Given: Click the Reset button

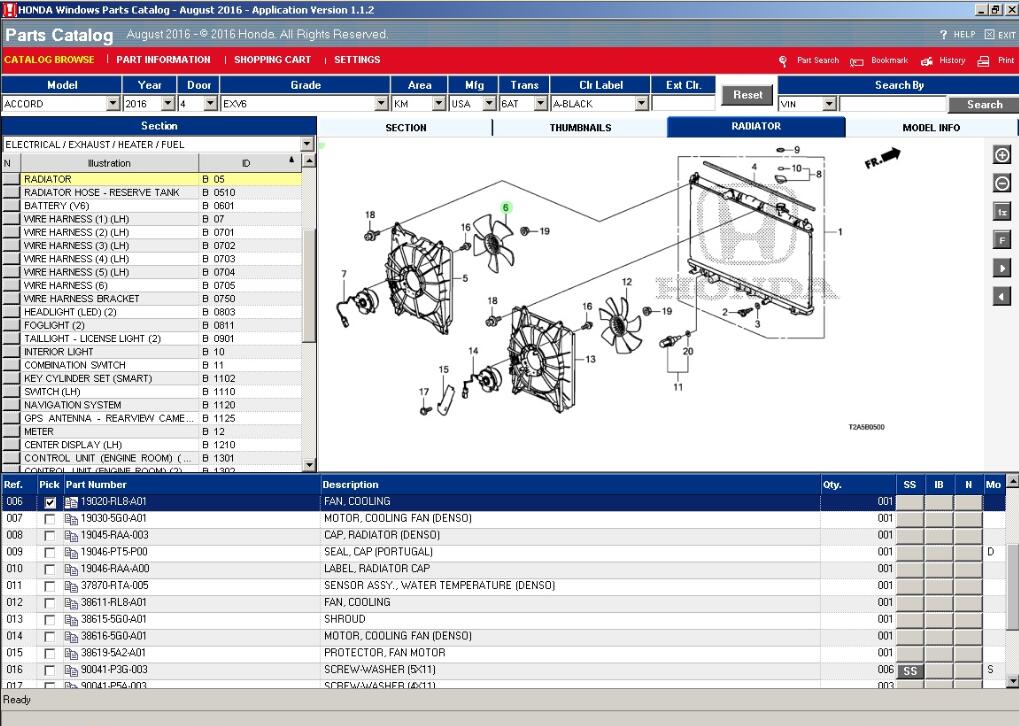Looking at the screenshot, I should 747,95.
